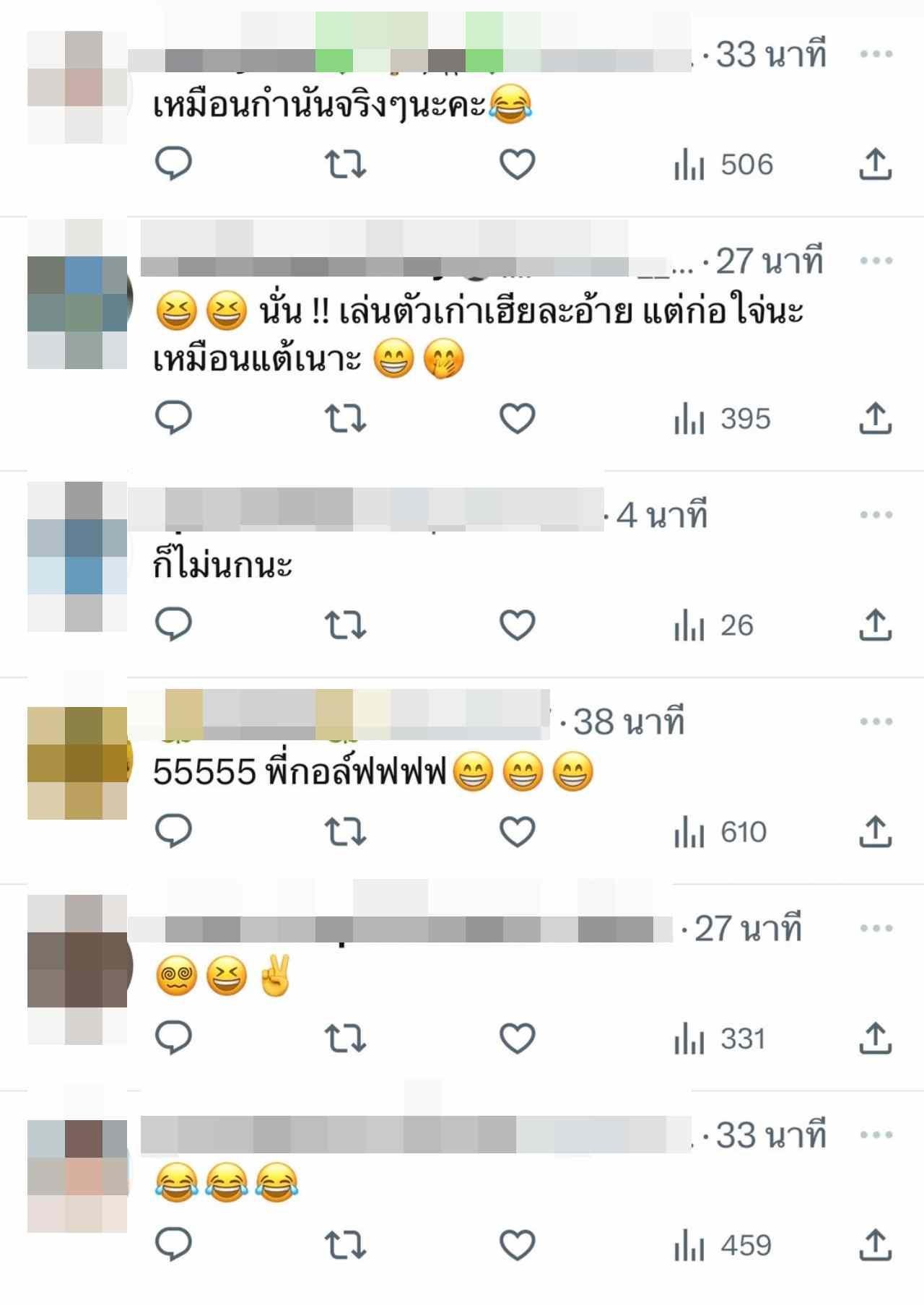Like the tweet with 395 views

coord(518,418)
